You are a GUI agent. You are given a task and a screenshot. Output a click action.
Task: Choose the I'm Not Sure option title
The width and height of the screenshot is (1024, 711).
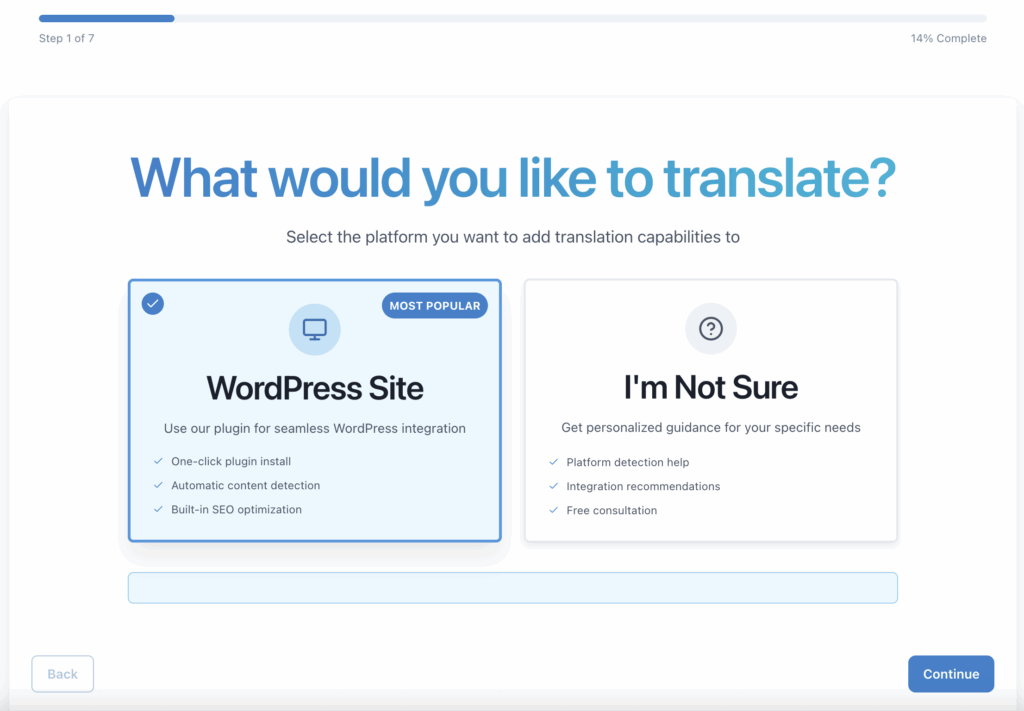[711, 387]
